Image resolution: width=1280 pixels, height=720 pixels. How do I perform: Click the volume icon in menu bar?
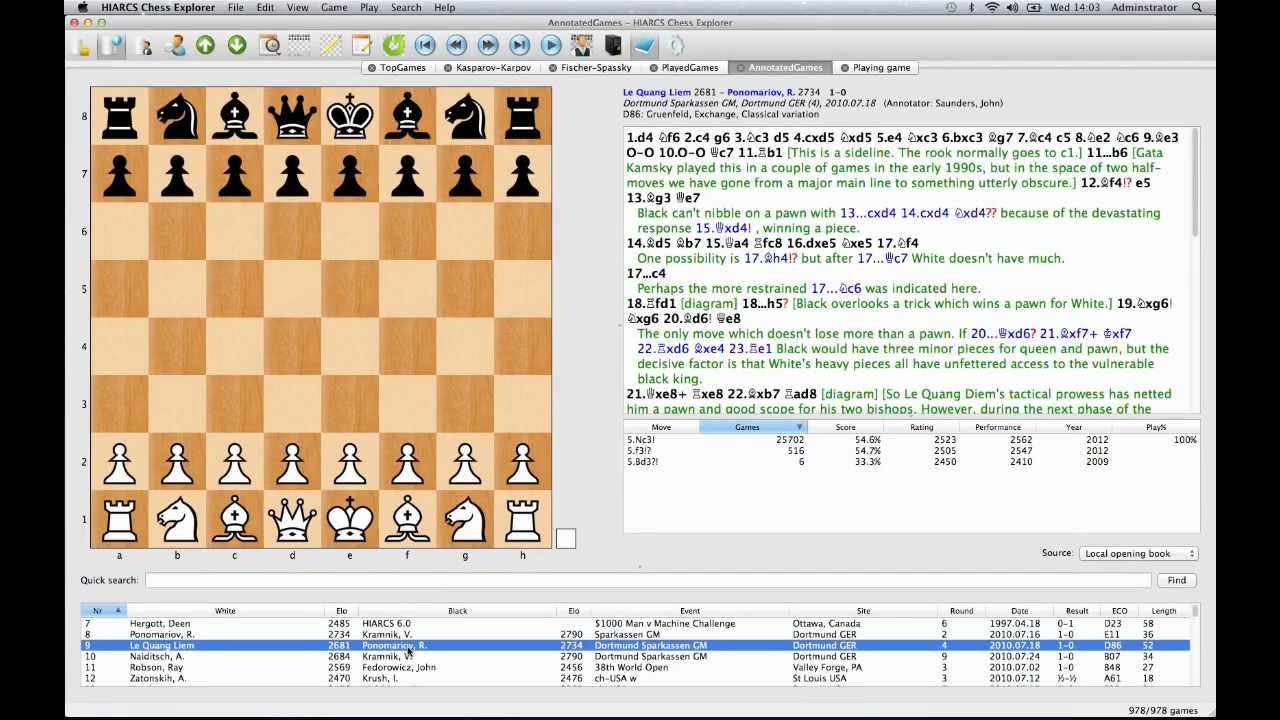click(x=1012, y=7)
